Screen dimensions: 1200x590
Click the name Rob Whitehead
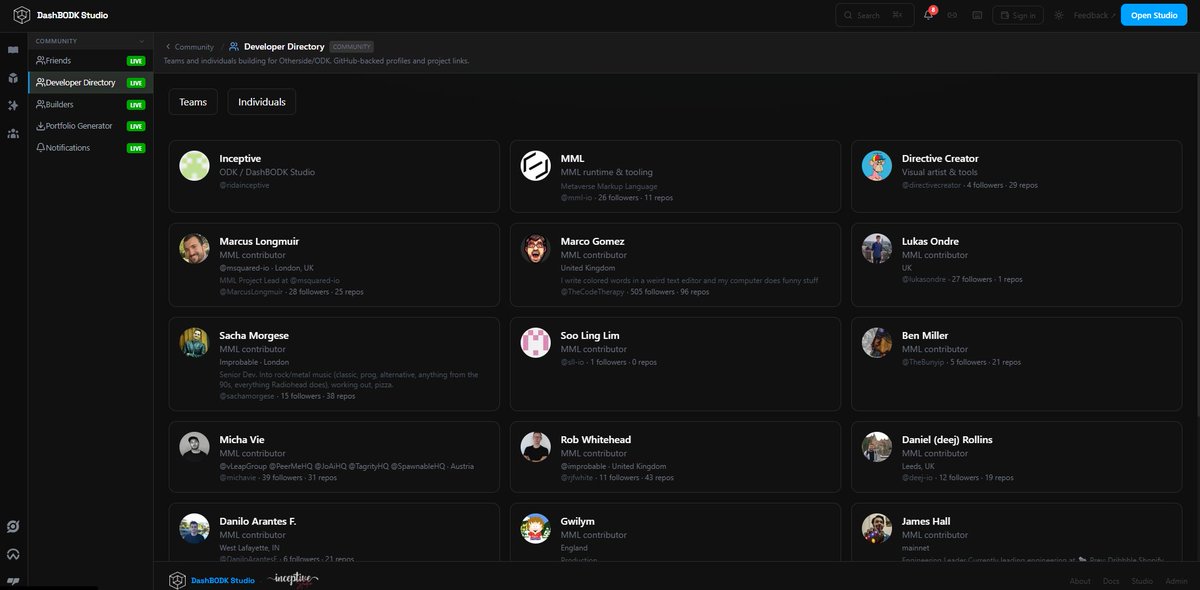pos(596,439)
